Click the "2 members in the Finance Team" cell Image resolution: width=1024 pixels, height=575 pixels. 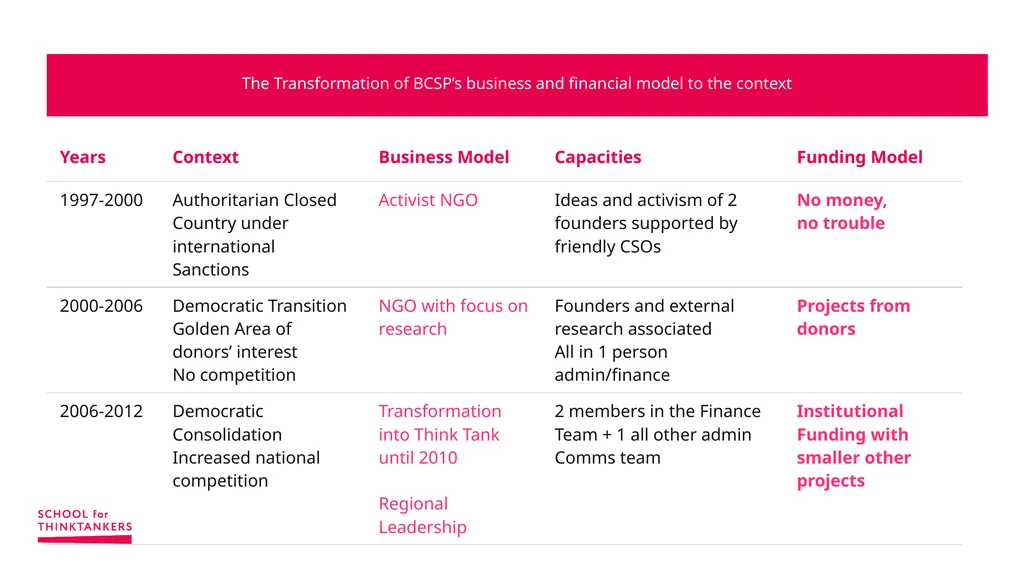point(658,434)
